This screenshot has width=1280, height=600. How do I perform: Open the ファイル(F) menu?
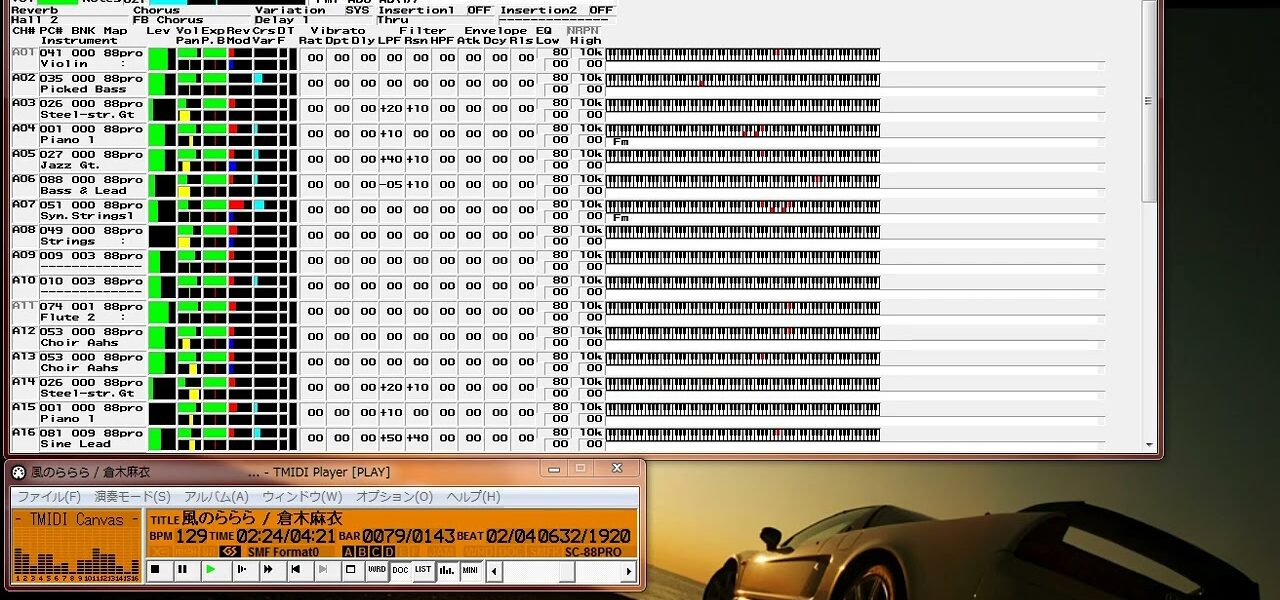(49, 497)
